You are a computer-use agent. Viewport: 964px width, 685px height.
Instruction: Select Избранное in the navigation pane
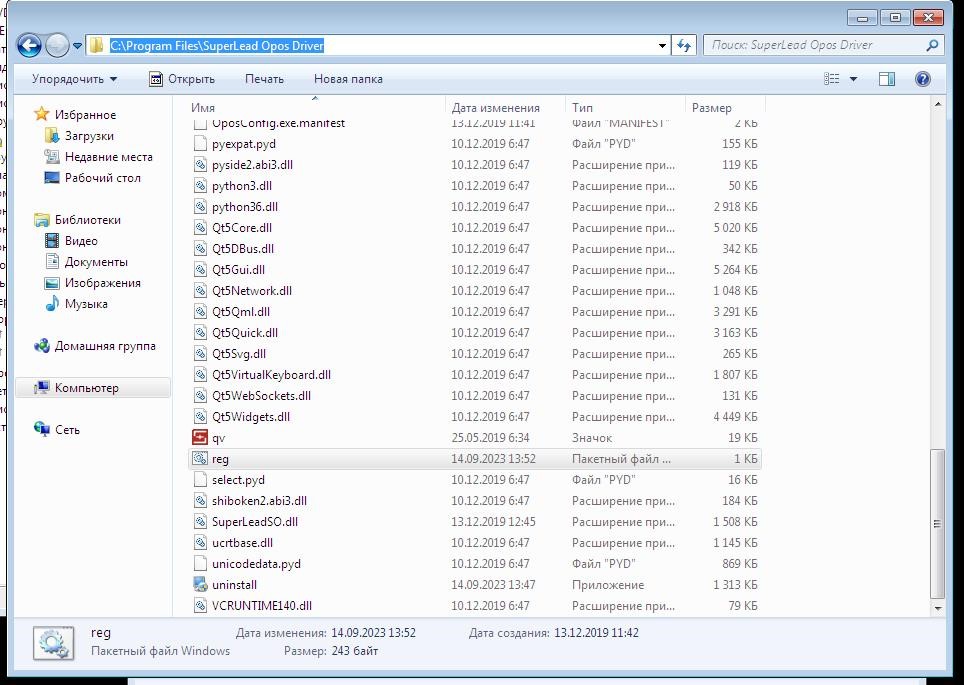point(85,114)
